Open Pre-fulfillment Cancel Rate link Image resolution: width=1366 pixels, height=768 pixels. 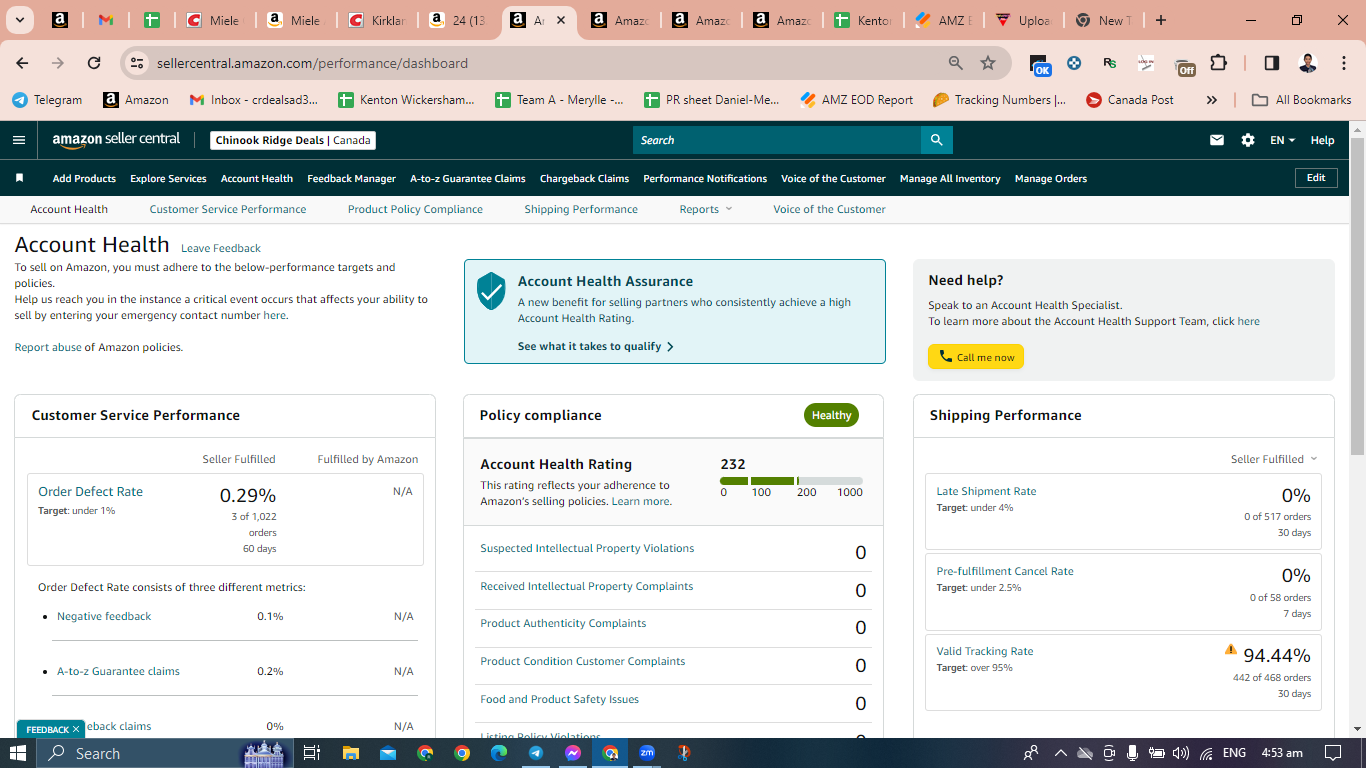tap(1005, 571)
